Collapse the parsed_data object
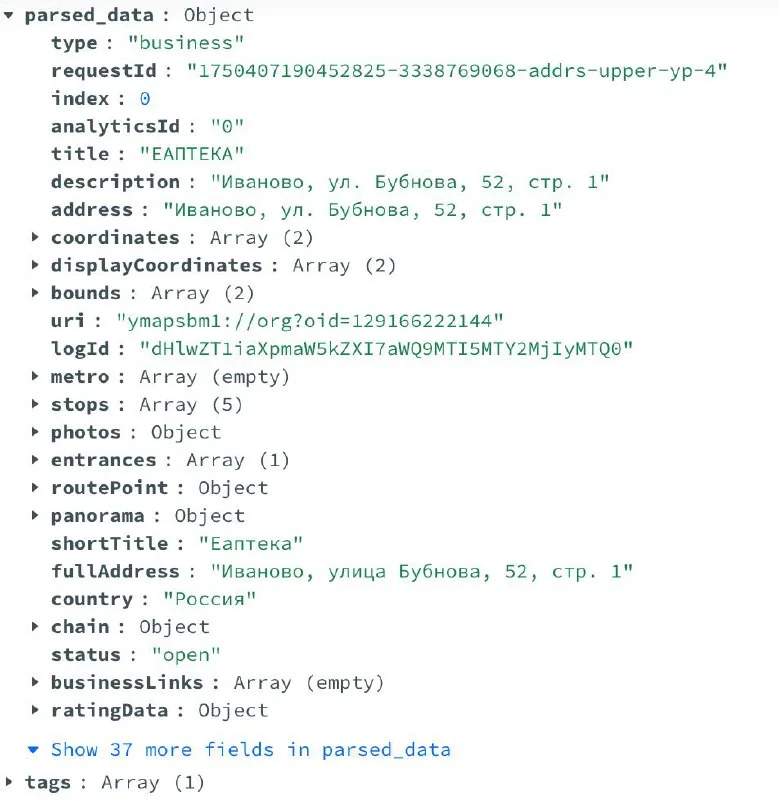Image resolution: width=779 pixels, height=800 pixels. (x=10, y=15)
